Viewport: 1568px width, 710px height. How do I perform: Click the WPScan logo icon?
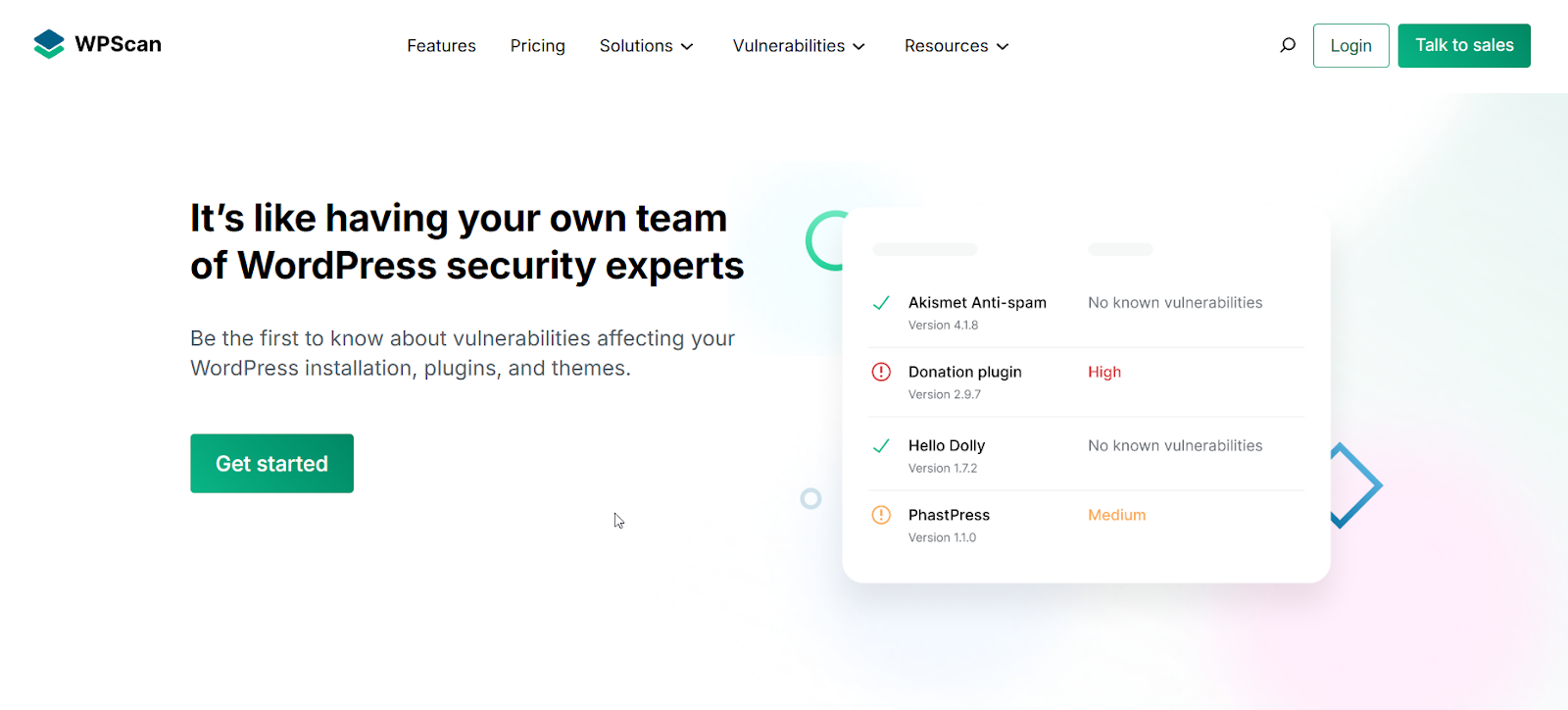point(49,44)
